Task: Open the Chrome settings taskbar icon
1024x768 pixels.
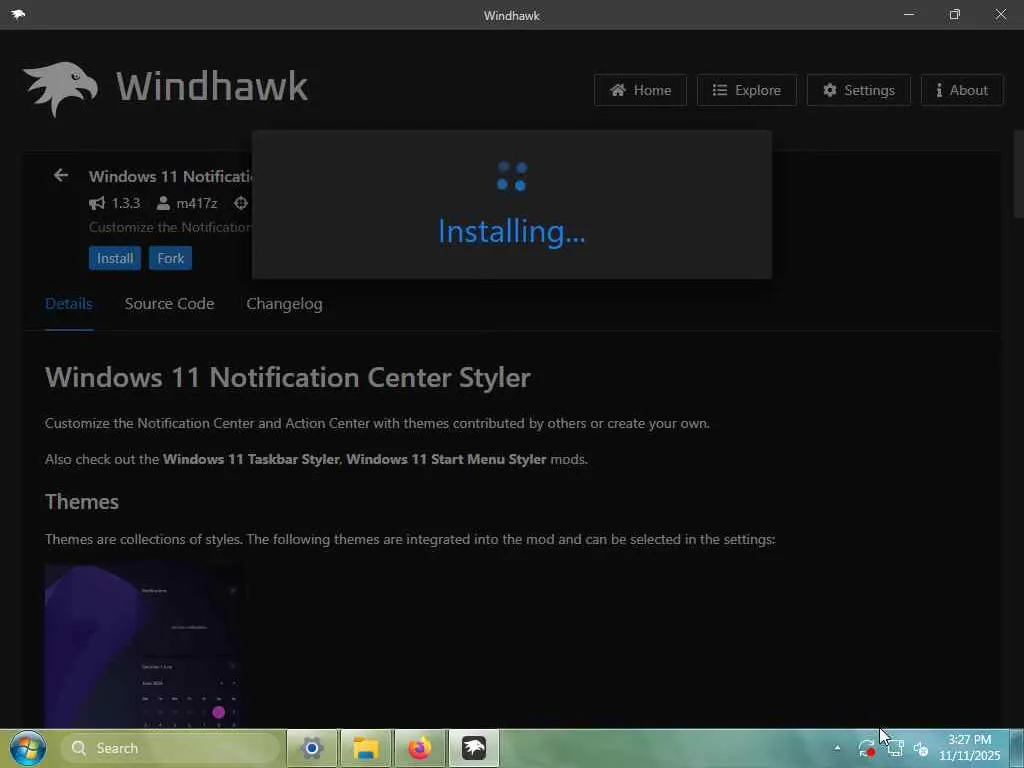Action: pos(312,748)
